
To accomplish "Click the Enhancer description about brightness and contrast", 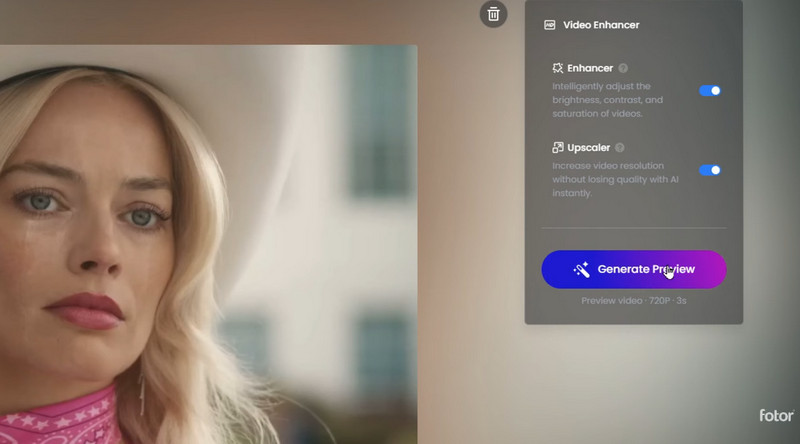I will (x=608, y=100).
